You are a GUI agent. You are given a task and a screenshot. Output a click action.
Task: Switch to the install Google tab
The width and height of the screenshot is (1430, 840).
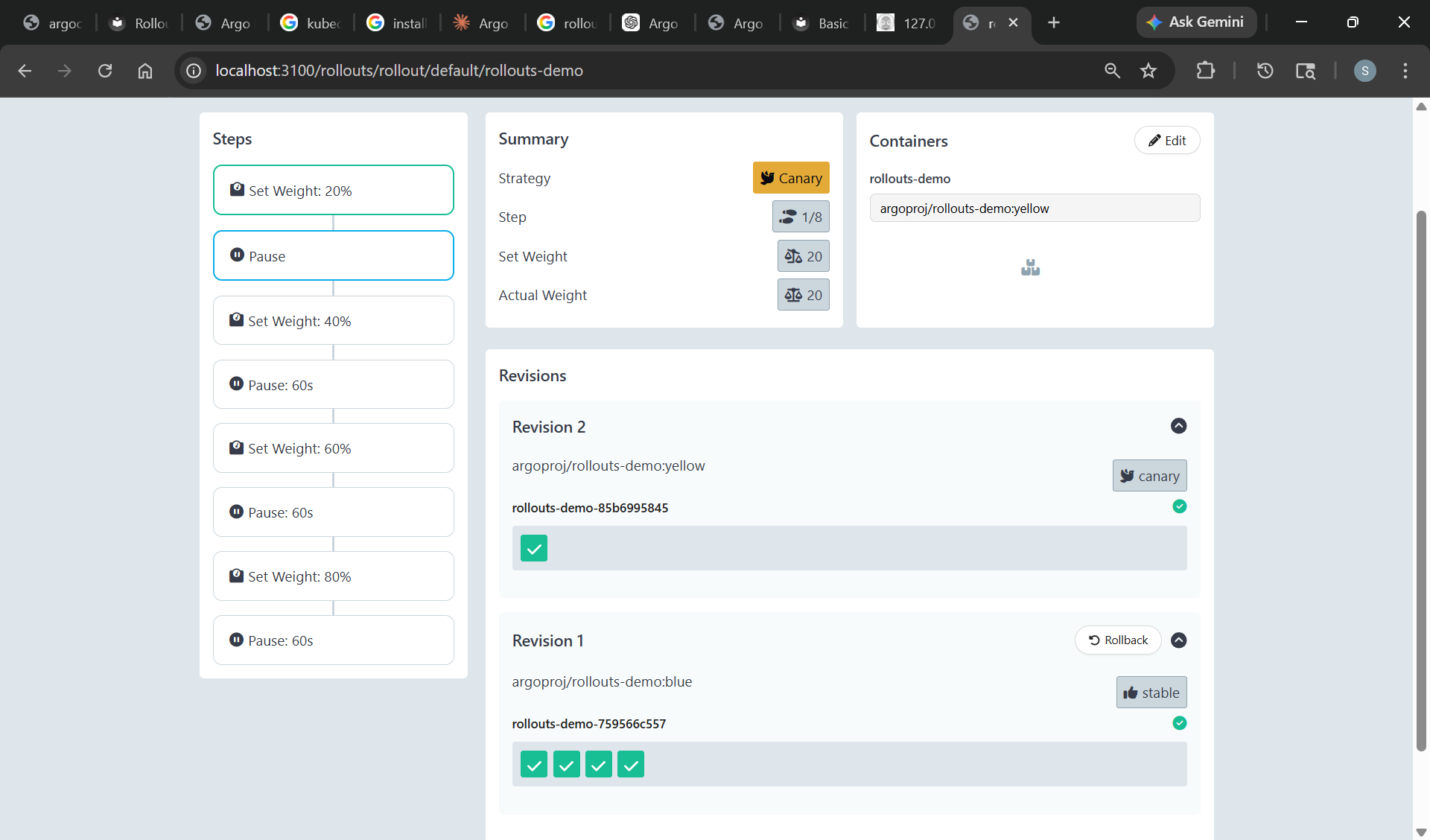(397, 23)
